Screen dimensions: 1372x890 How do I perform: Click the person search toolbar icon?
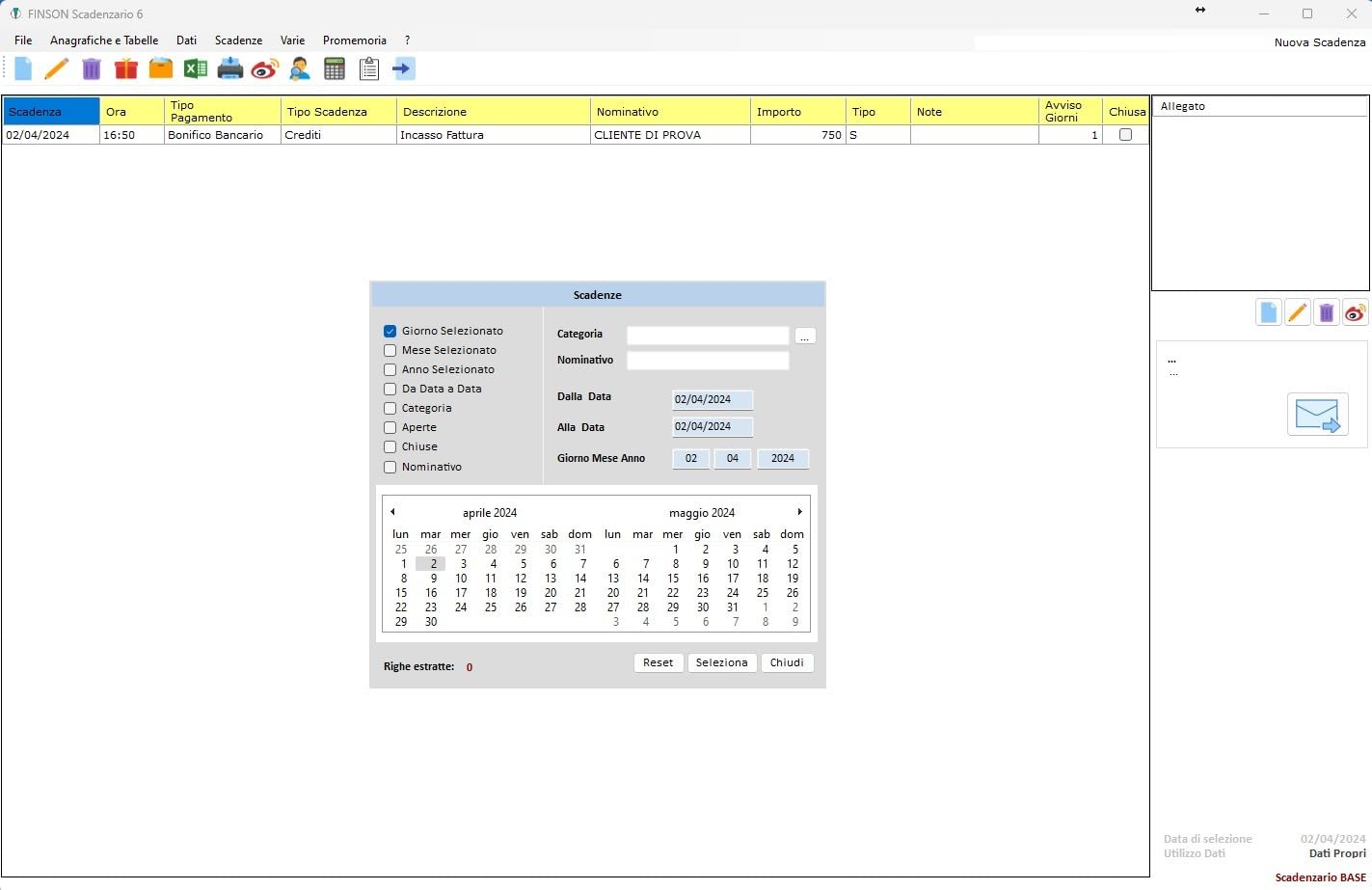click(300, 68)
